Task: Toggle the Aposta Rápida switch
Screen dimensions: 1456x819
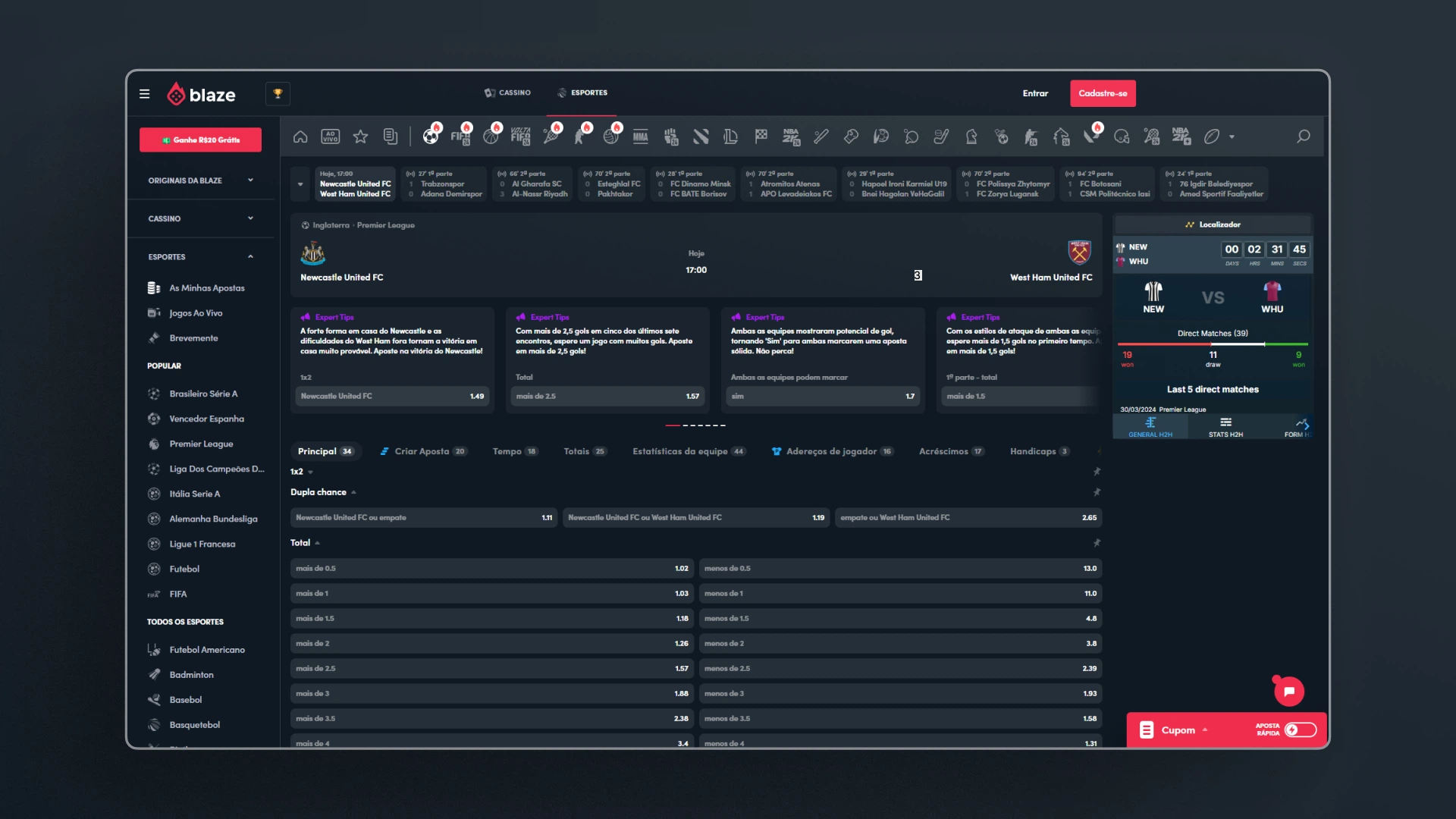Action: 1300,730
